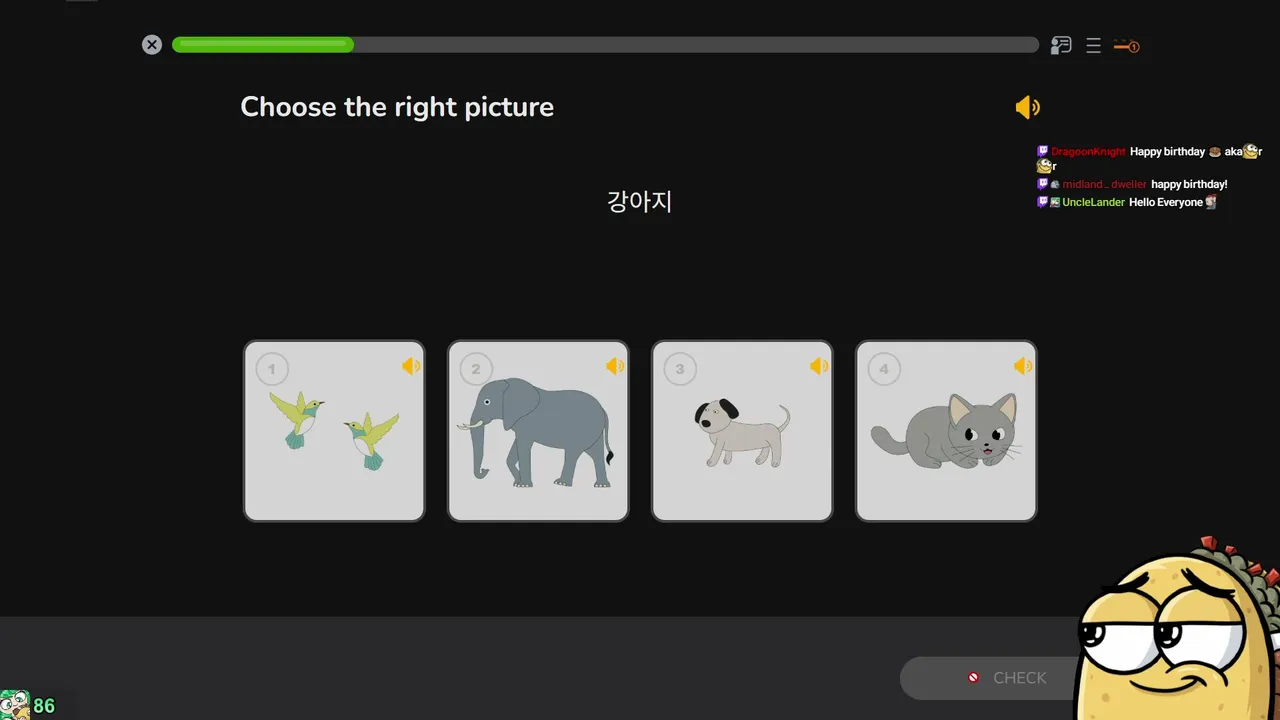The height and width of the screenshot is (720, 1280).
Task: Play audio on the elephant card
Action: 615,366
